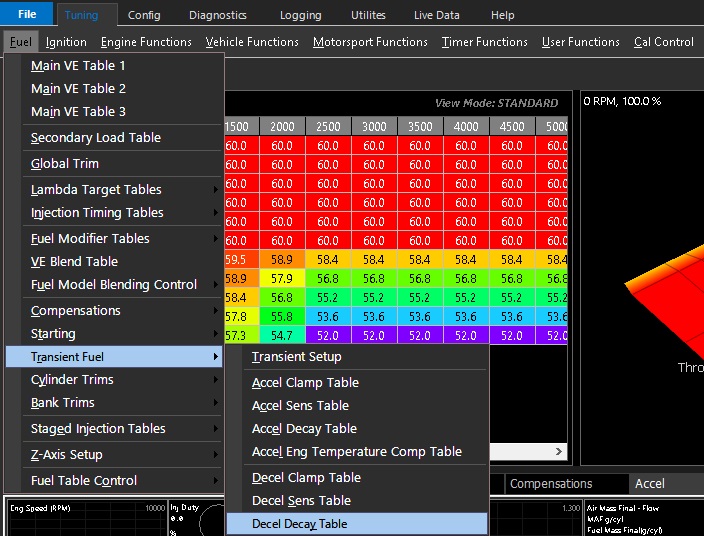Open Accel Eng Temperature Comp Table
This screenshot has height=536, width=704.
357,451
